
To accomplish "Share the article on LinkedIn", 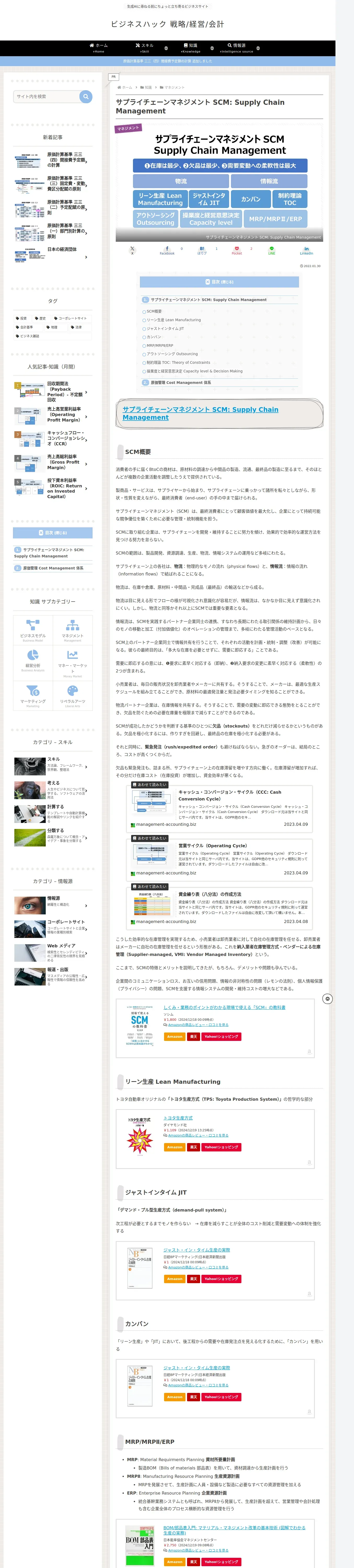I will [x=306, y=250].
